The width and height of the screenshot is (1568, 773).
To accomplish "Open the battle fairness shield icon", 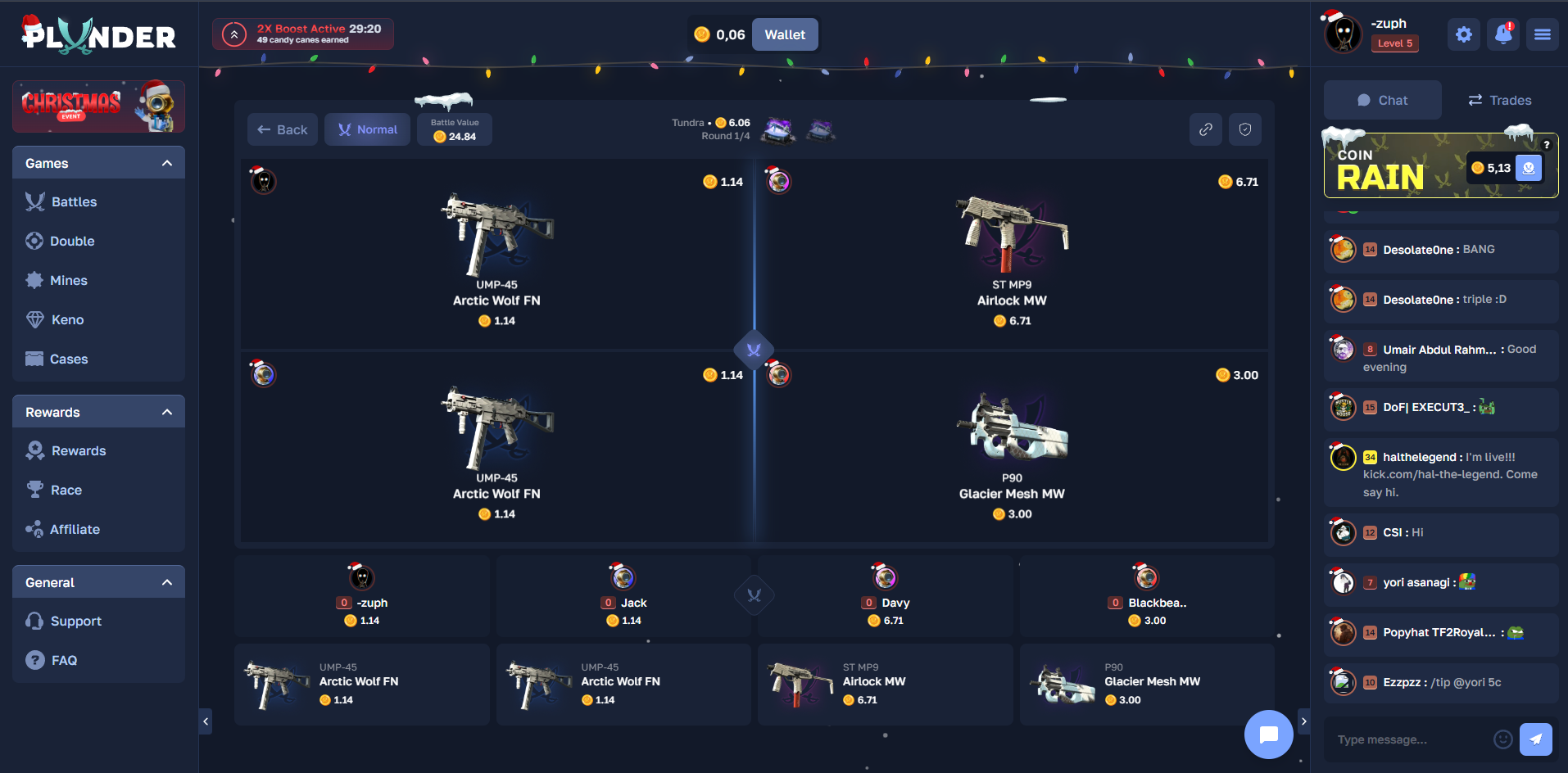I will click(x=1245, y=129).
